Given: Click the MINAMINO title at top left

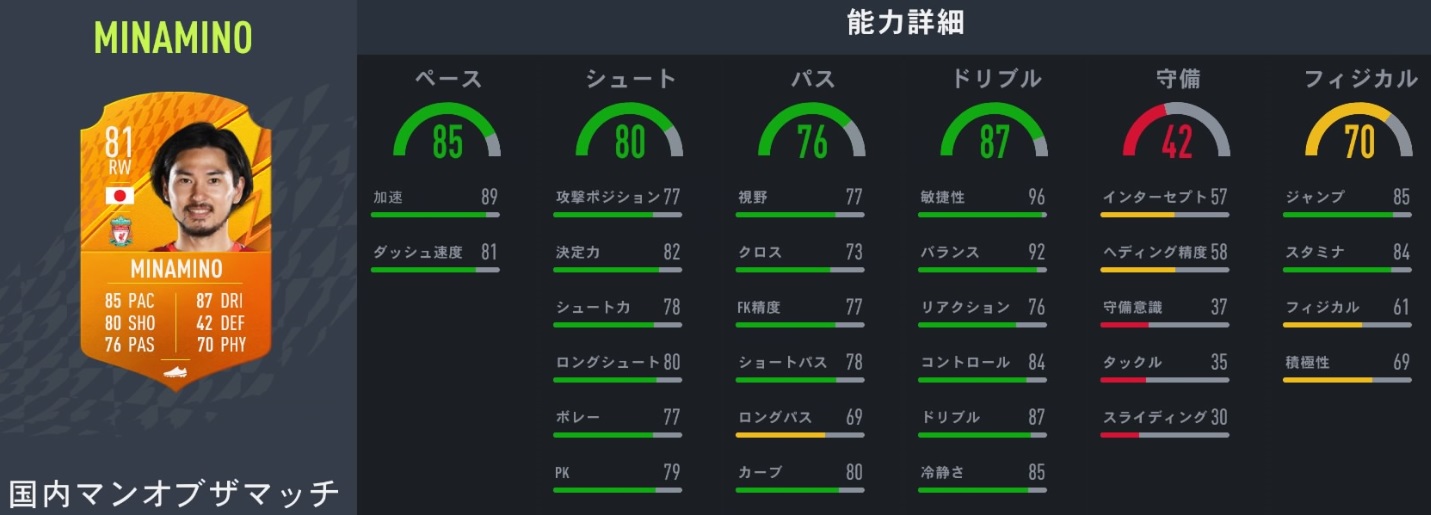Looking at the screenshot, I should click(173, 38).
